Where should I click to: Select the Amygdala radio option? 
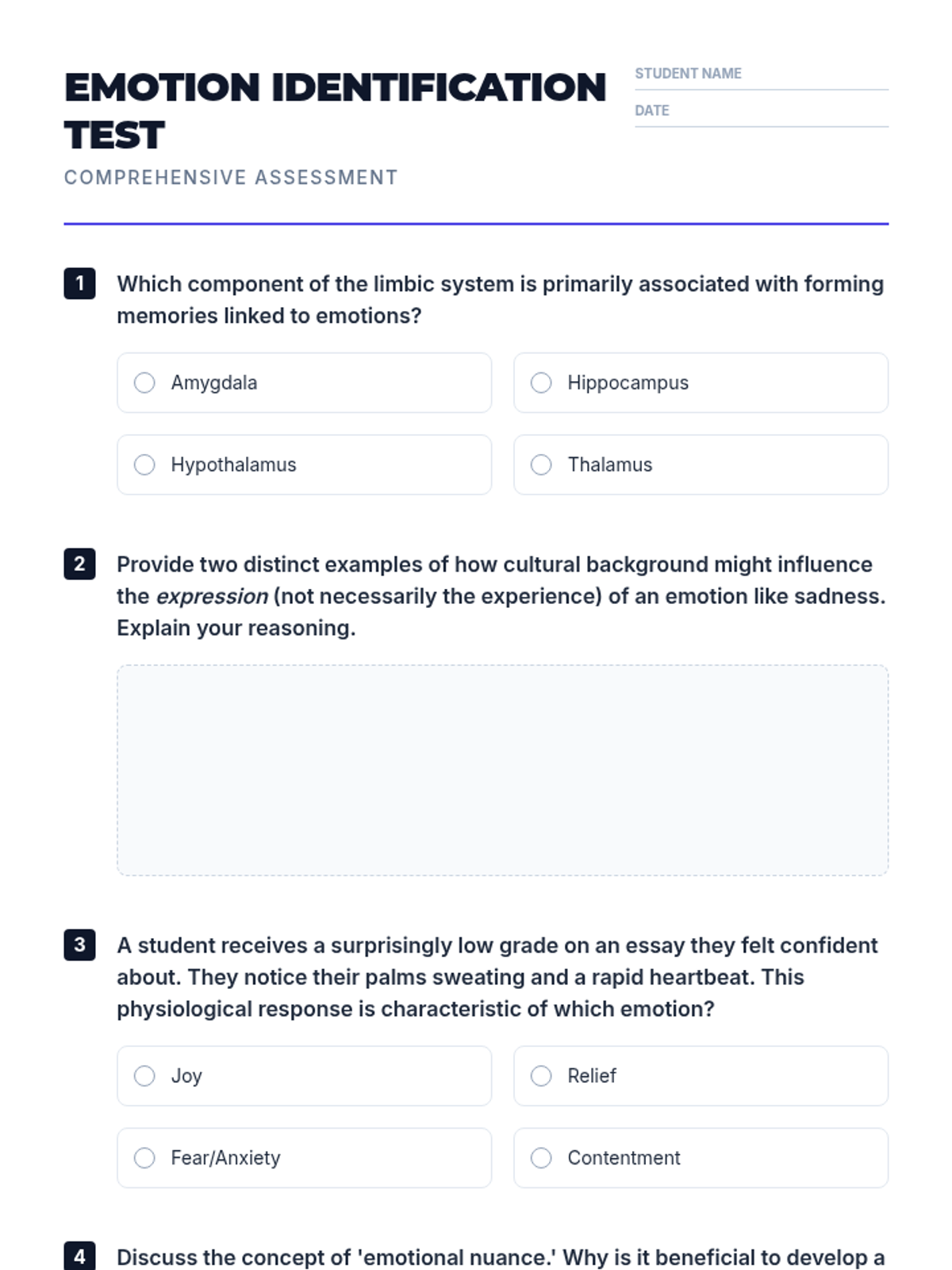click(144, 383)
